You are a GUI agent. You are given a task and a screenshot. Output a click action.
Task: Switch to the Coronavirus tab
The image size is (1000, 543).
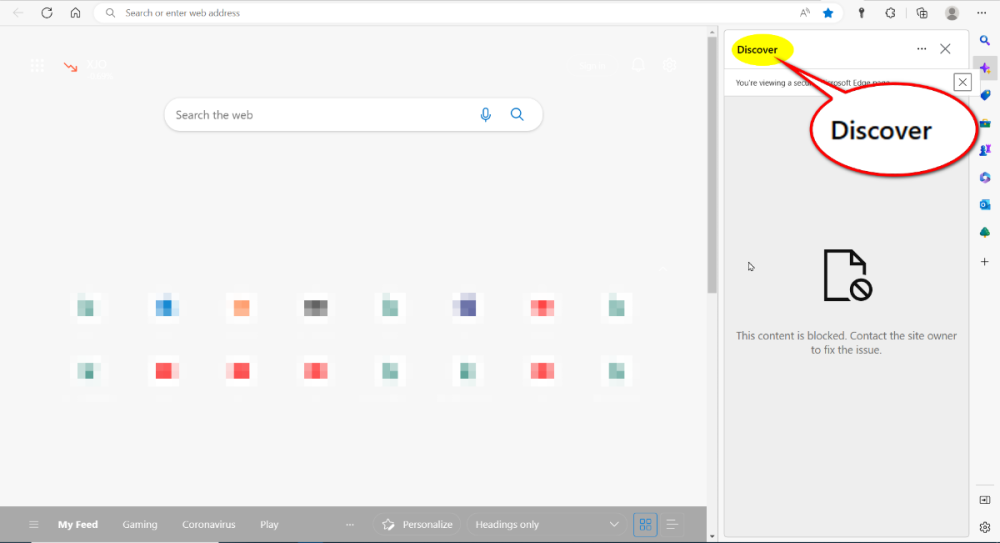[209, 524]
